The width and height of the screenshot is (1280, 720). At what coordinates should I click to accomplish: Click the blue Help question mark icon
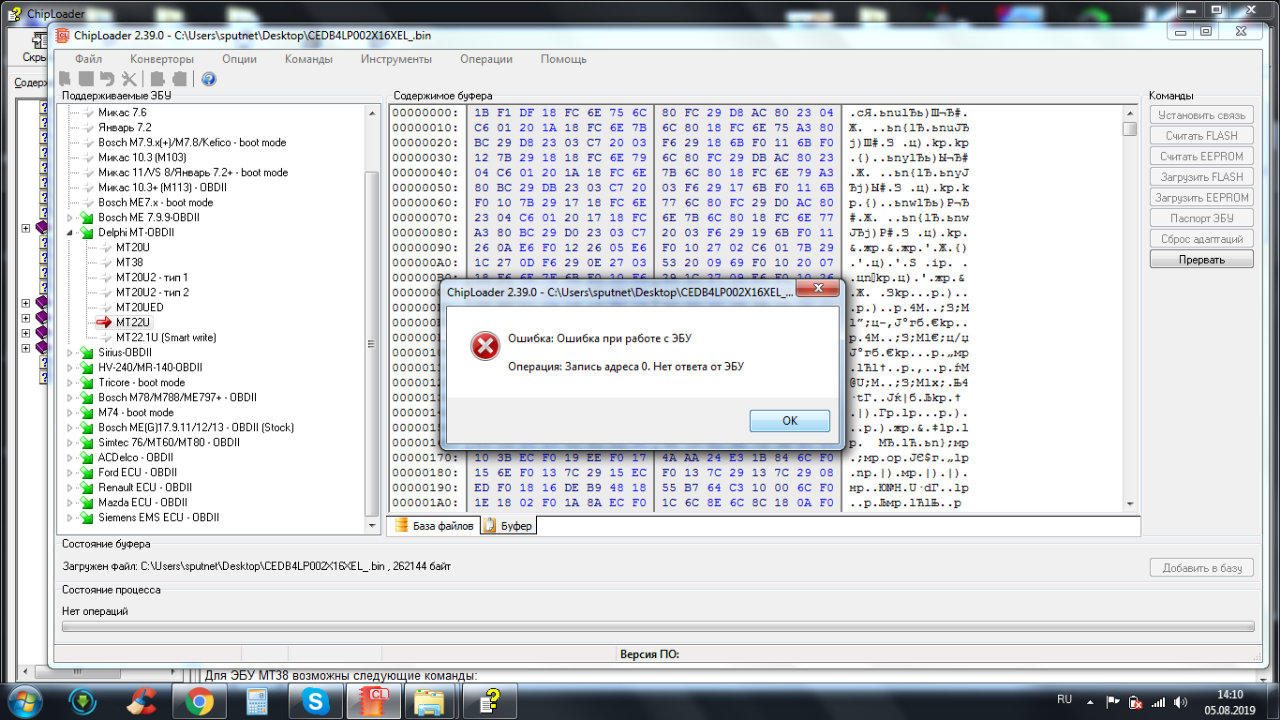[x=209, y=79]
